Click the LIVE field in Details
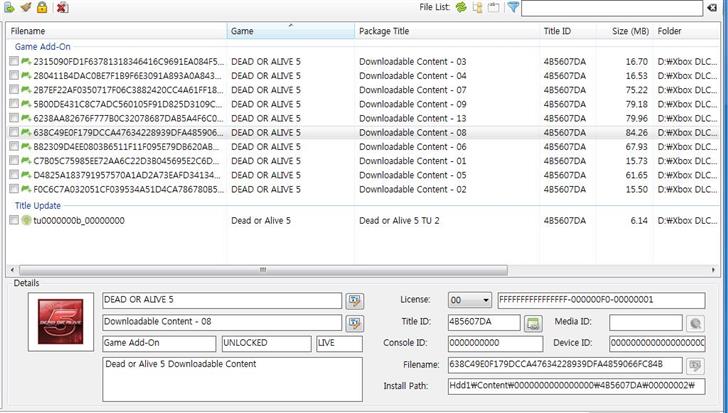Viewport: 728px width, 413px height. coord(339,343)
